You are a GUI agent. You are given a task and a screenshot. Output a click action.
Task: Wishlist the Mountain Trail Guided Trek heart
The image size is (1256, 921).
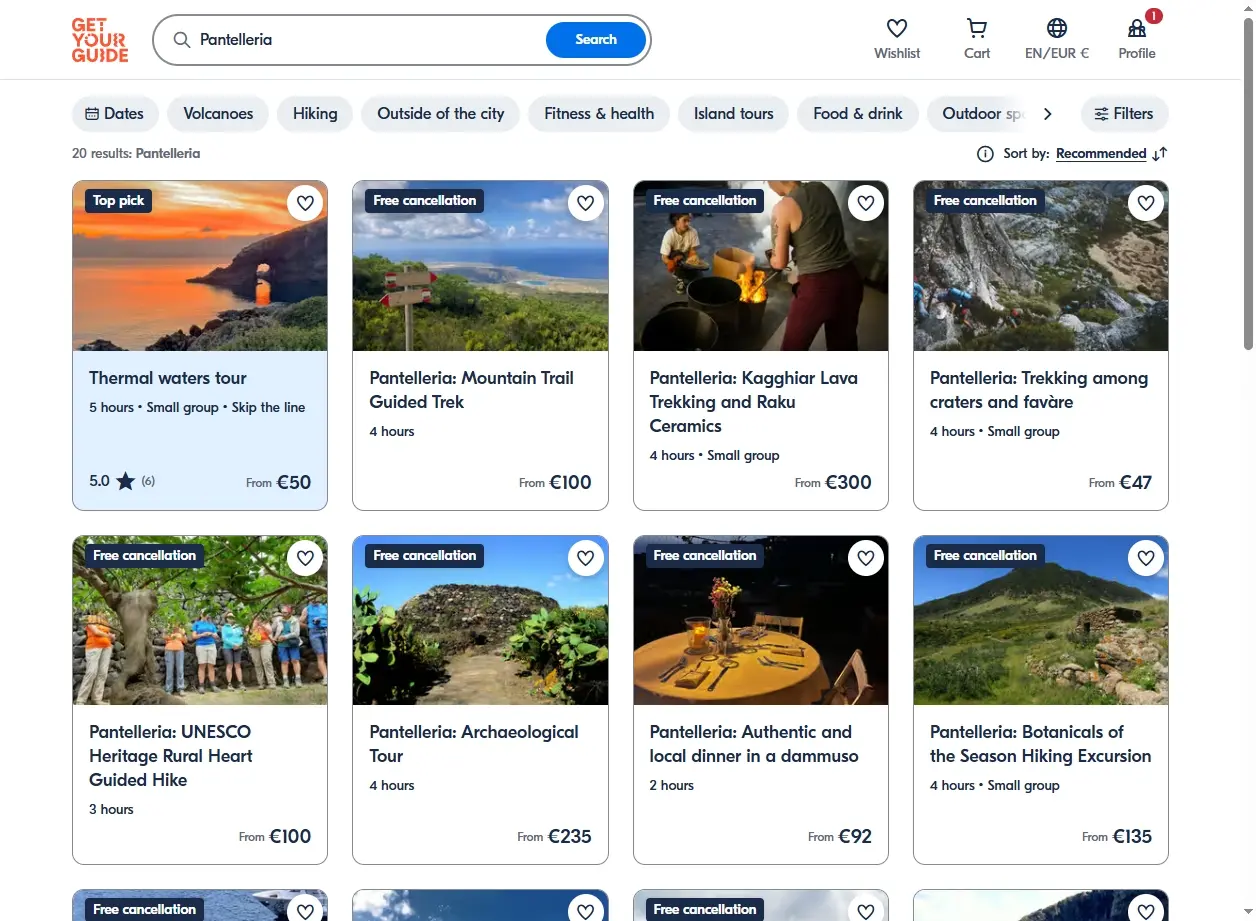[586, 203]
